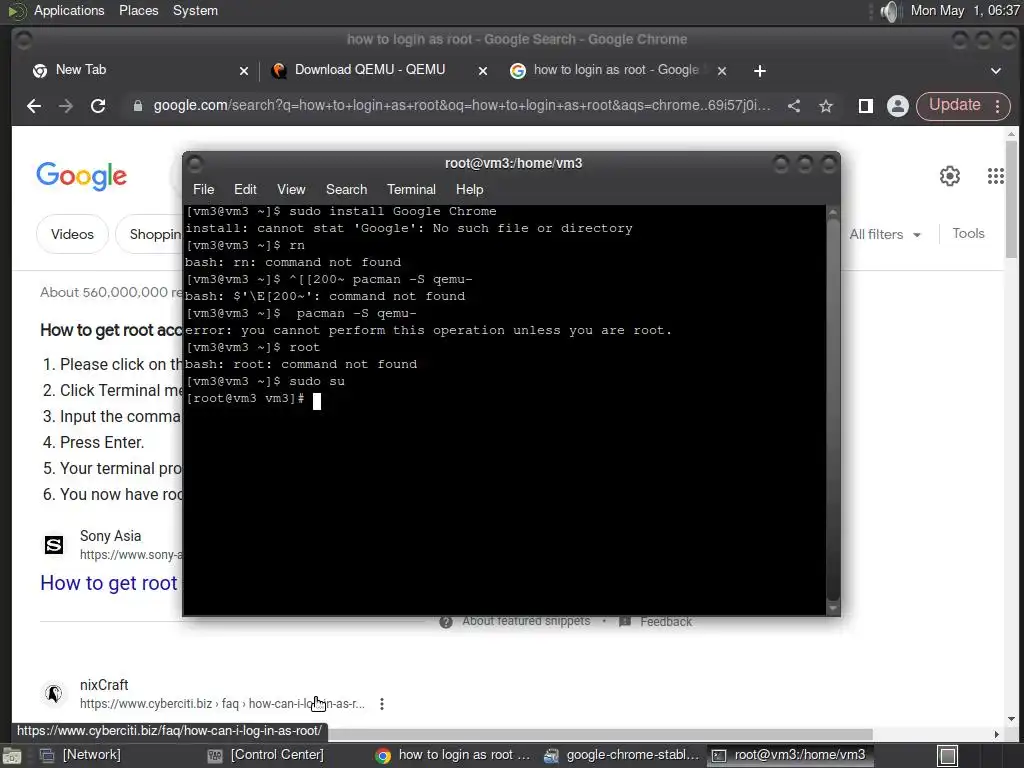Switch to the Network window in taskbar
The image size is (1024, 768).
[x=80, y=755]
